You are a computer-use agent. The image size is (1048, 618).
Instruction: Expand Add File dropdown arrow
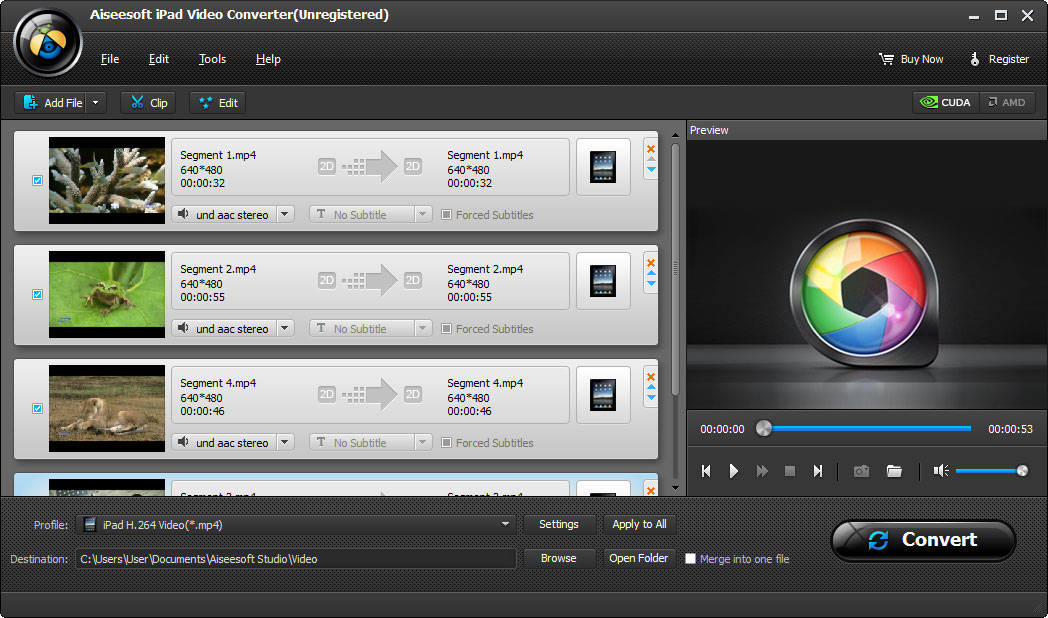(x=96, y=102)
